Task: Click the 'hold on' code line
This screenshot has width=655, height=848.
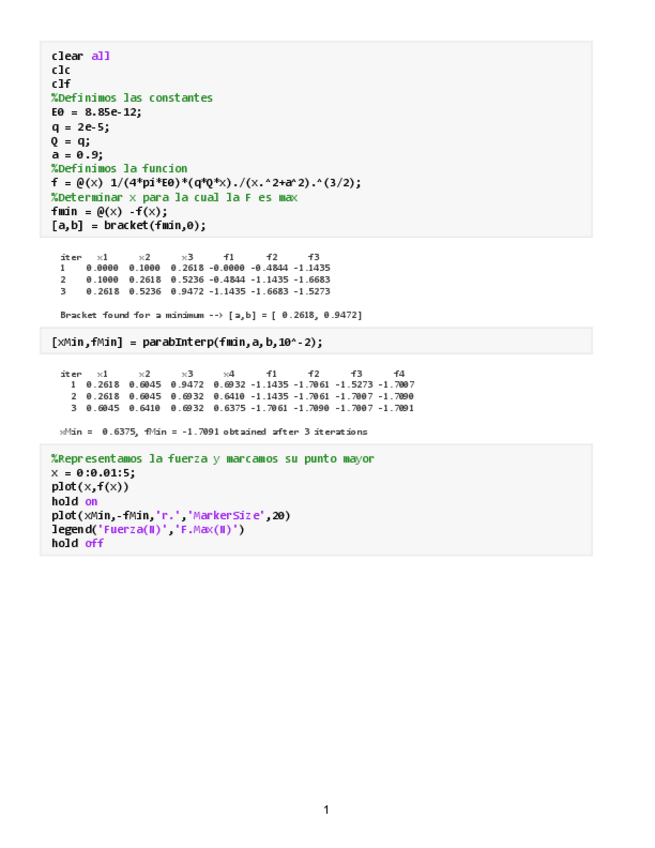Action: pos(75,501)
